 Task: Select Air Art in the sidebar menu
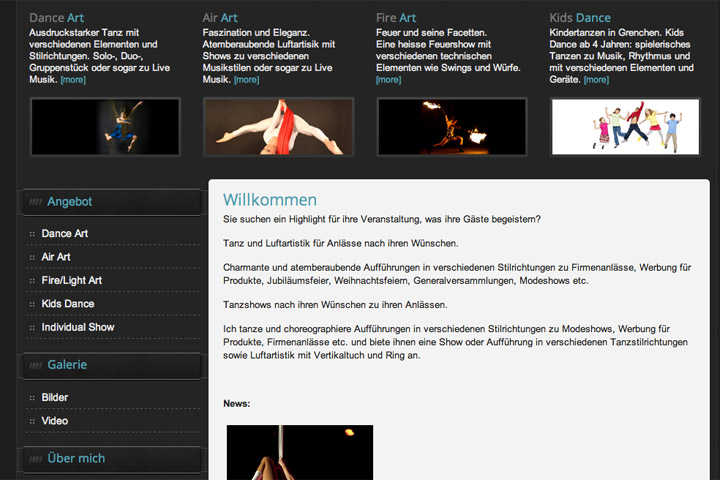pyautogui.click(x=56, y=257)
